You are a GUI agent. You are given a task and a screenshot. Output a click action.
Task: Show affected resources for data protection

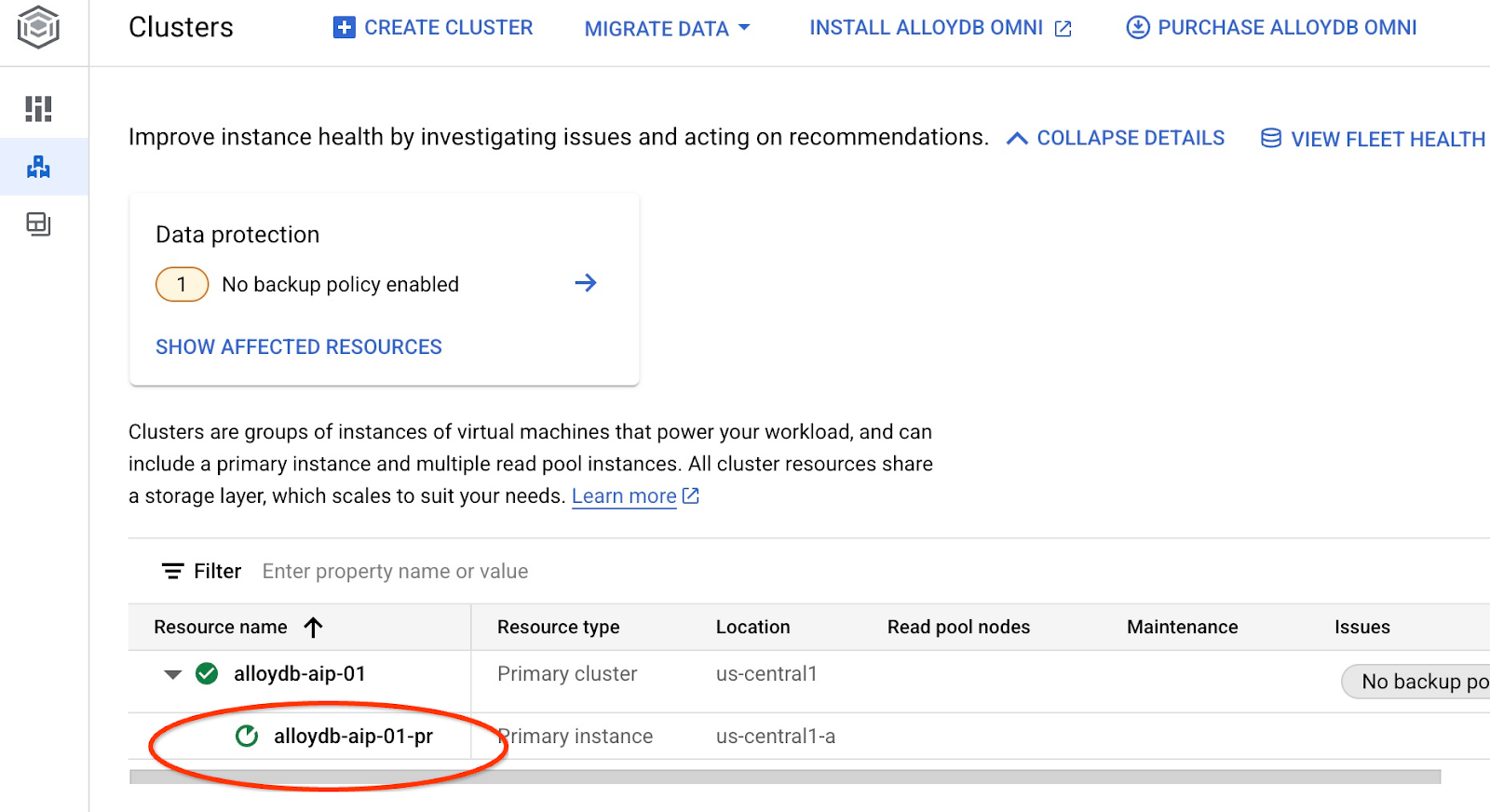click(x=298, y=346)
